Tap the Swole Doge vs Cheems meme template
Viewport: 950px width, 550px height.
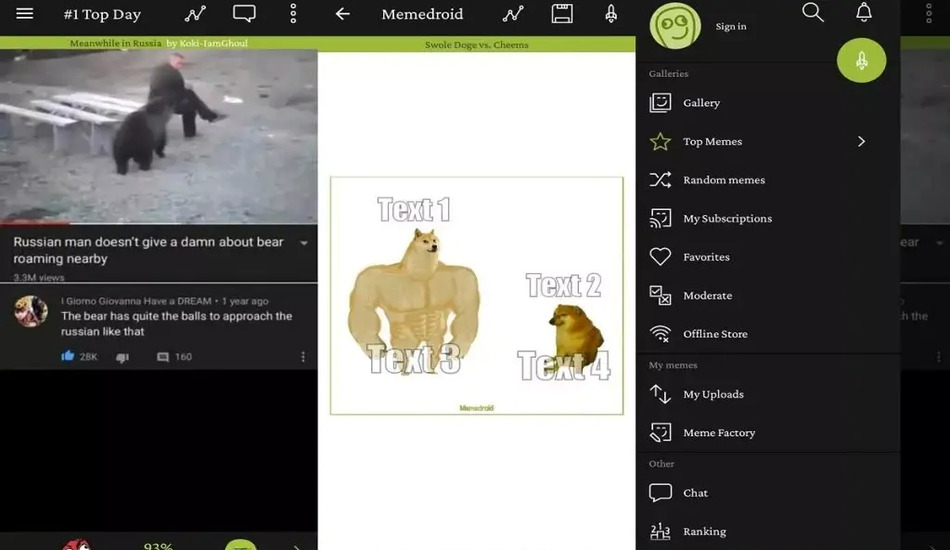click(x=476, y=295)
